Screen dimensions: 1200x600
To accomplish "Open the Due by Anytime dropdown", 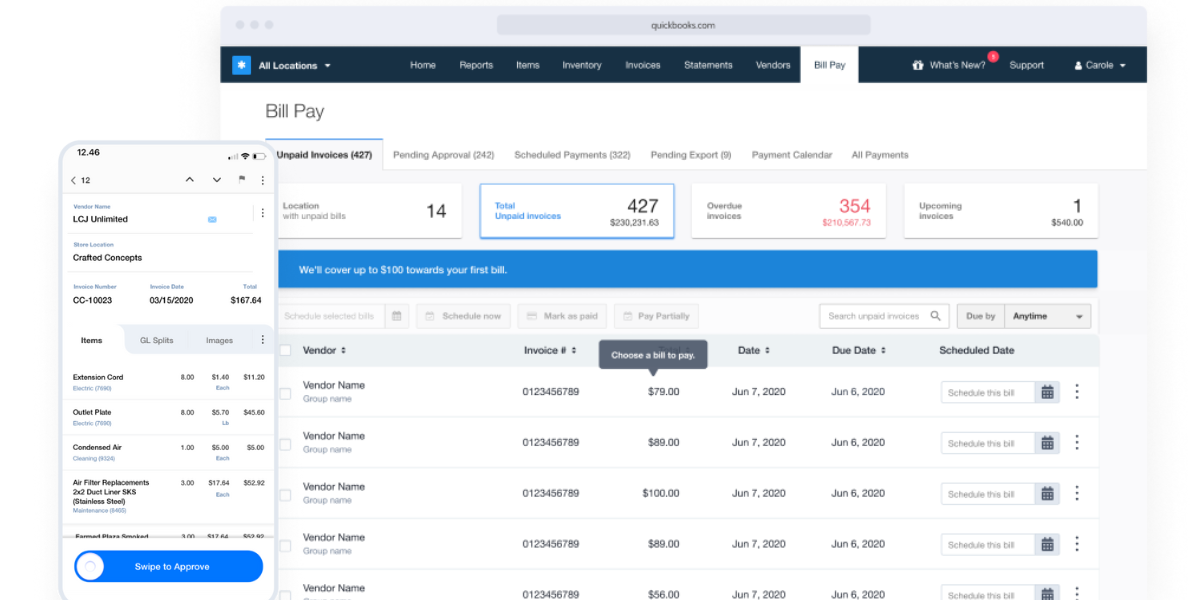I will [1047, 316].
